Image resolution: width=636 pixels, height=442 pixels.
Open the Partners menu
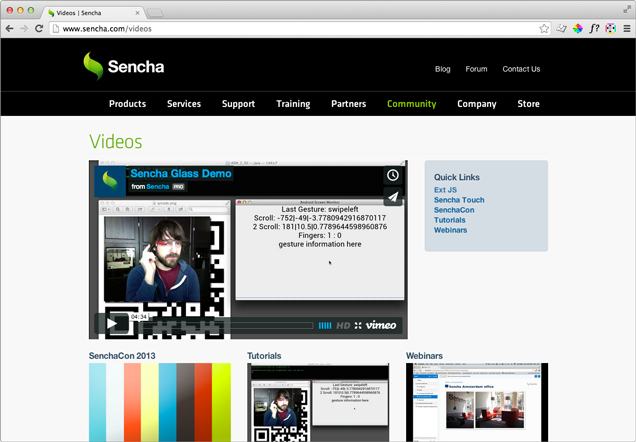coord(348,104)
